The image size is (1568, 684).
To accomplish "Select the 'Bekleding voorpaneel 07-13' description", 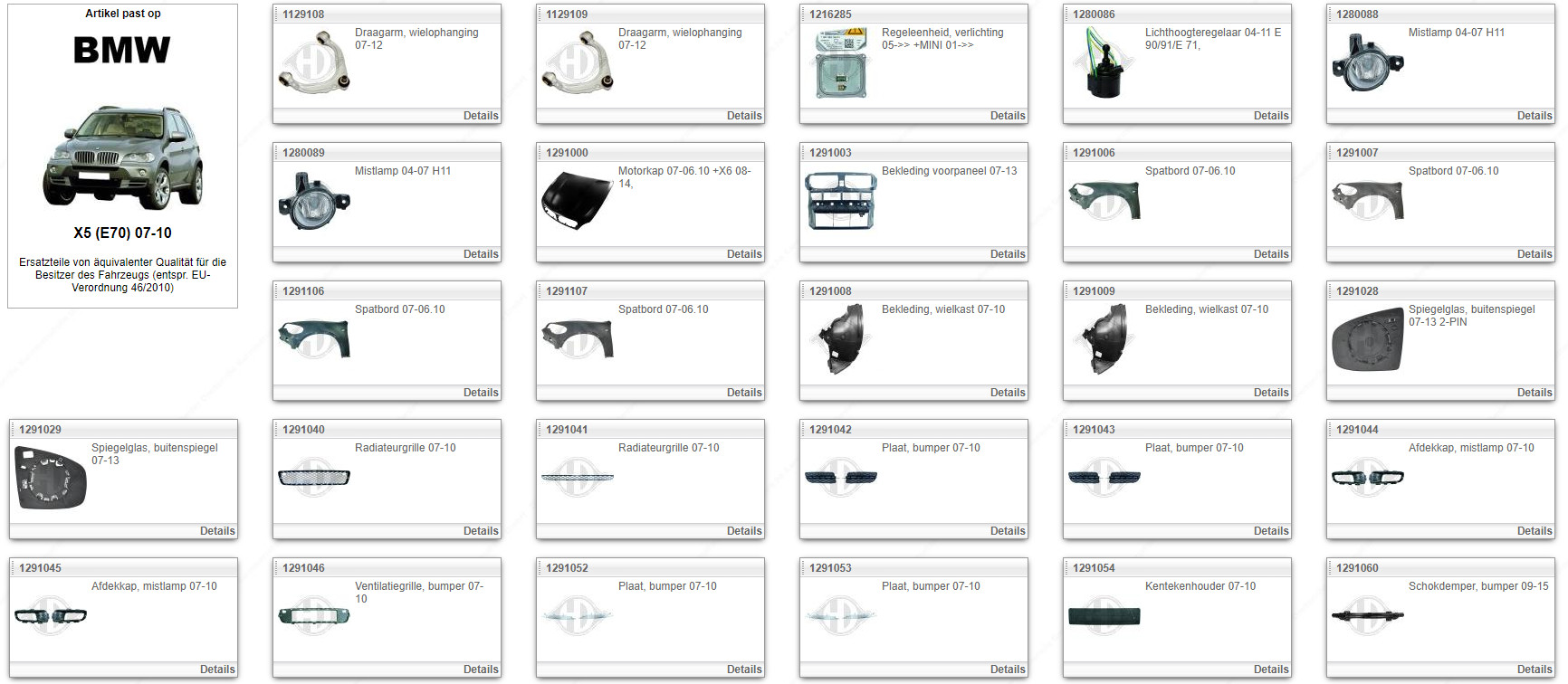I will 949,171.
